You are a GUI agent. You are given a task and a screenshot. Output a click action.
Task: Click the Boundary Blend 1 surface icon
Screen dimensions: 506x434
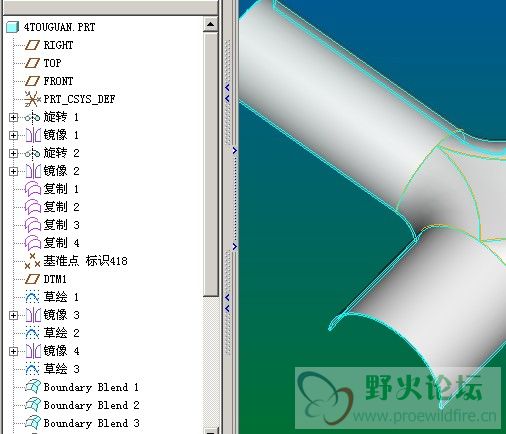click(x=33, y=387)
